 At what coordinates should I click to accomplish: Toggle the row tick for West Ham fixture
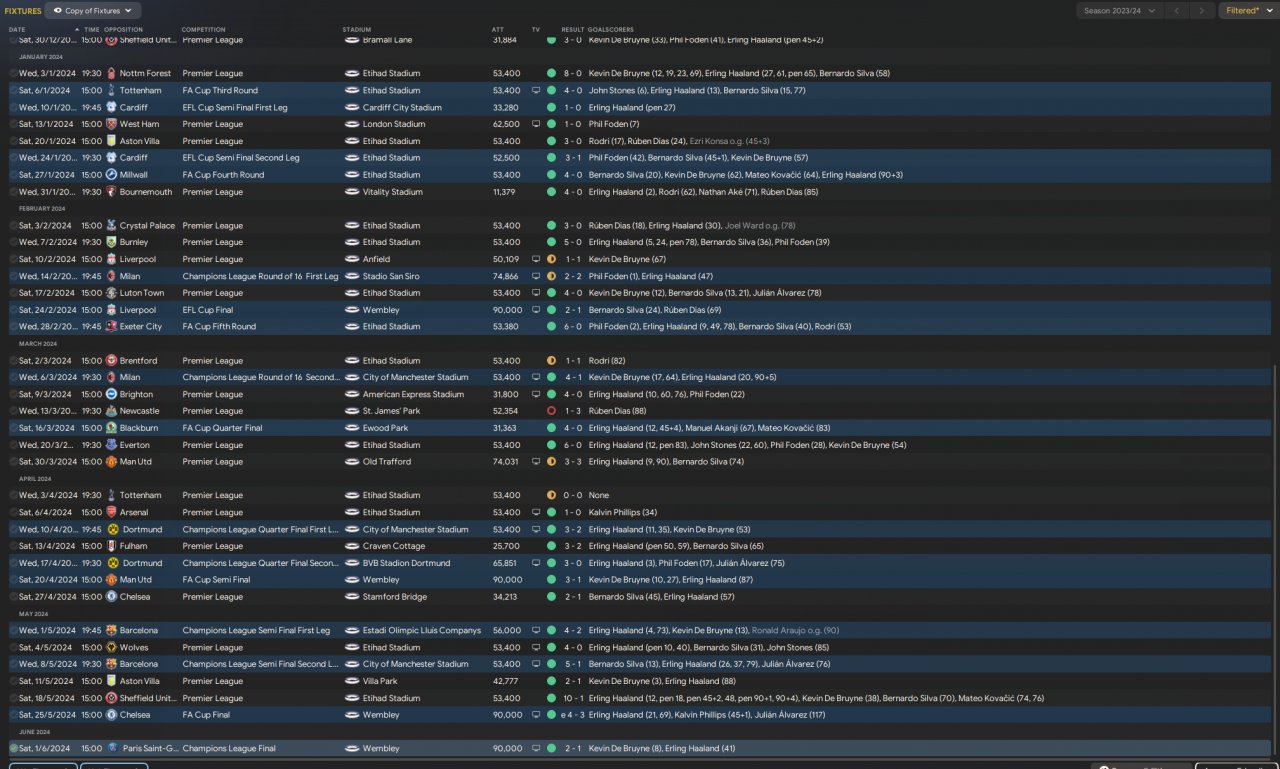(x=14, y=124)
